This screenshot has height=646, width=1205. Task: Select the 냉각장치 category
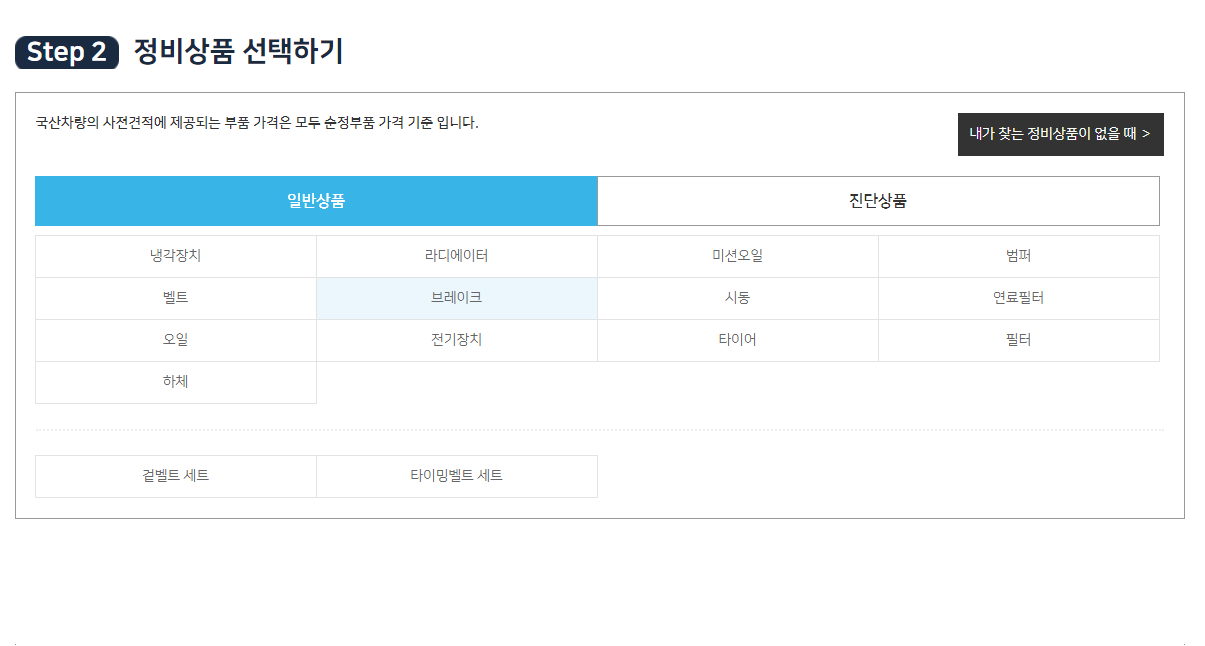[x=176, y=256]
